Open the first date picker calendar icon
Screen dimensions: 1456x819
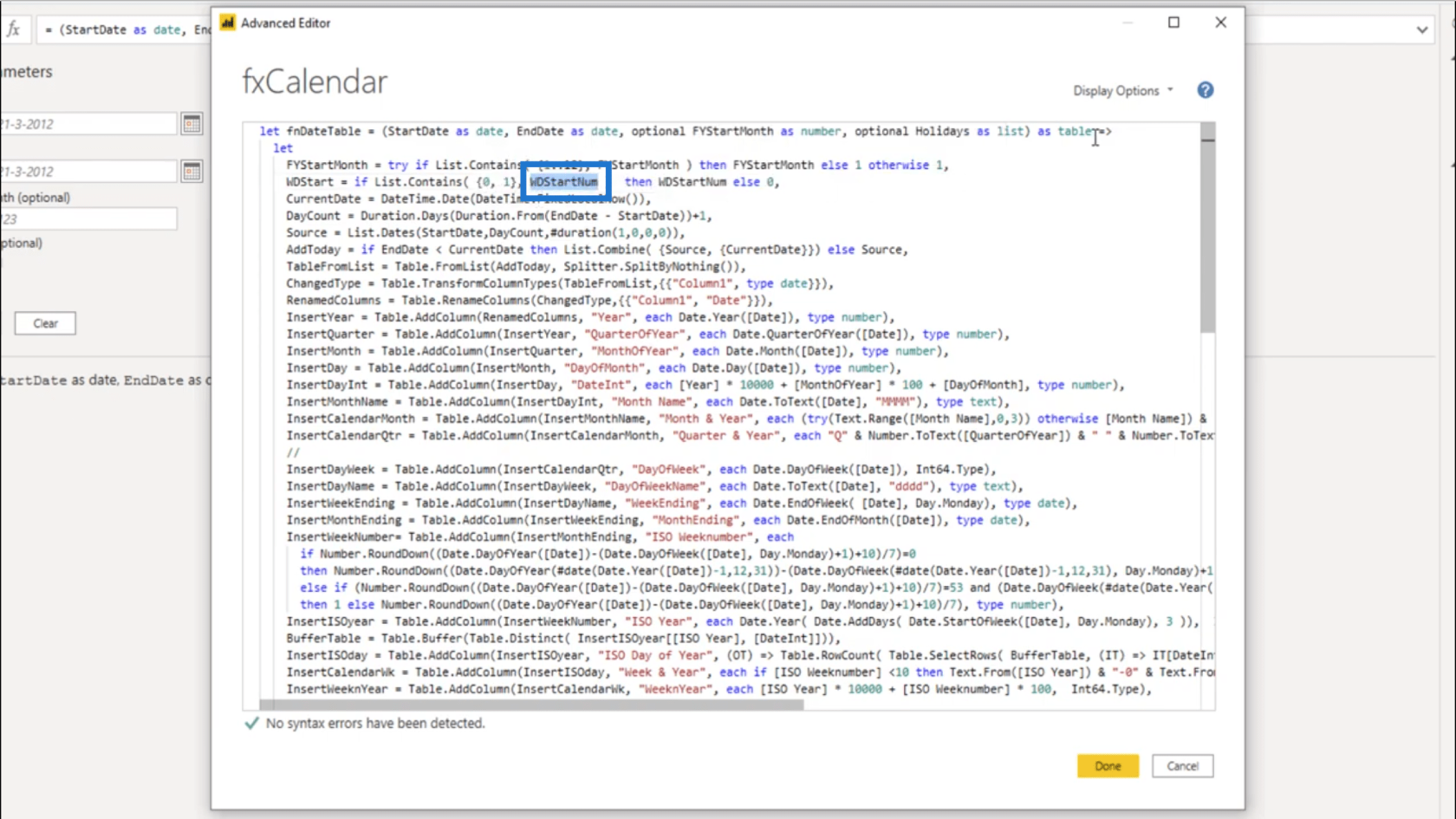[x=192, y=124]
